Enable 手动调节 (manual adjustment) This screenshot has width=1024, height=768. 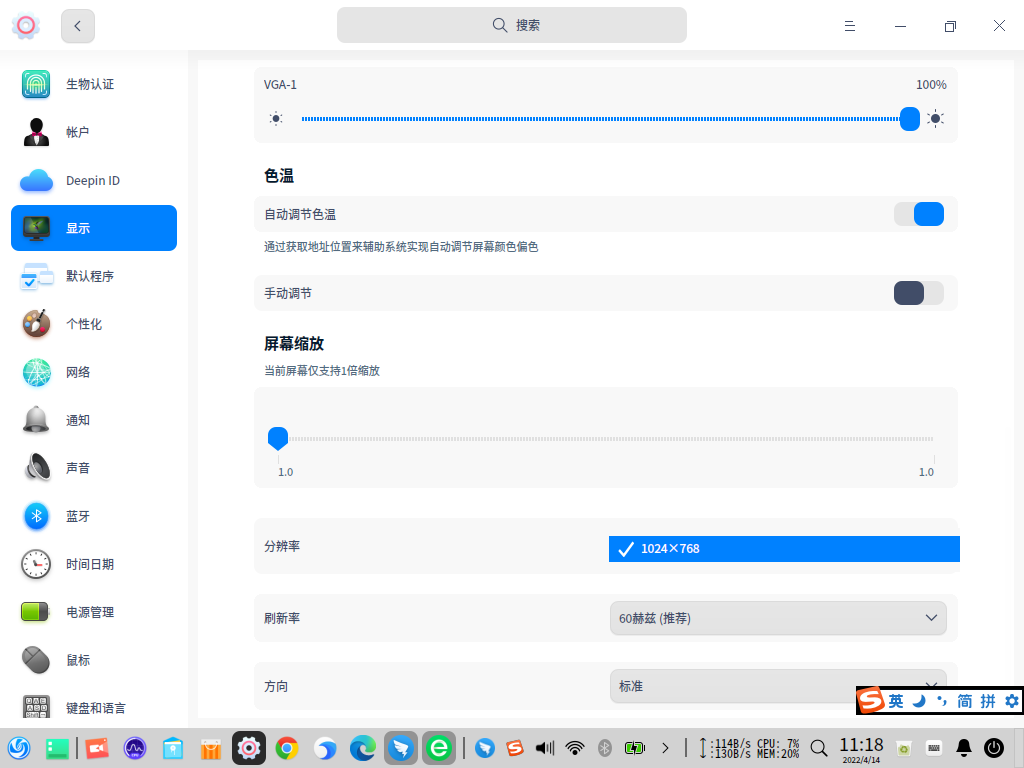(x=918, y=293)
